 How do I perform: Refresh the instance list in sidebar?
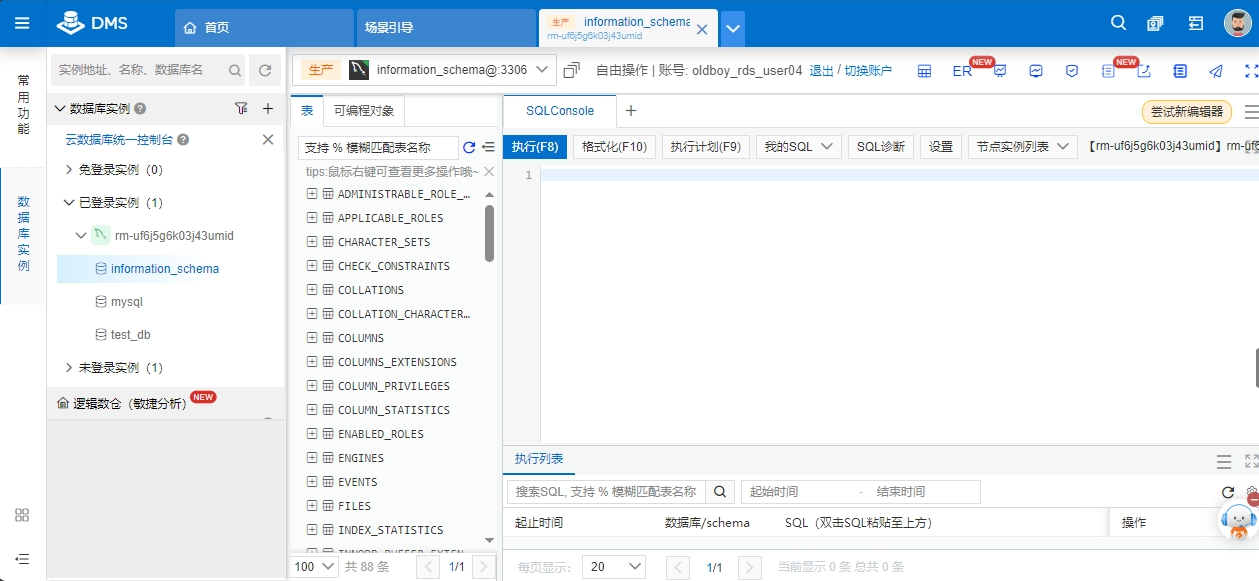pyautogui.click(x=265, y=70)
